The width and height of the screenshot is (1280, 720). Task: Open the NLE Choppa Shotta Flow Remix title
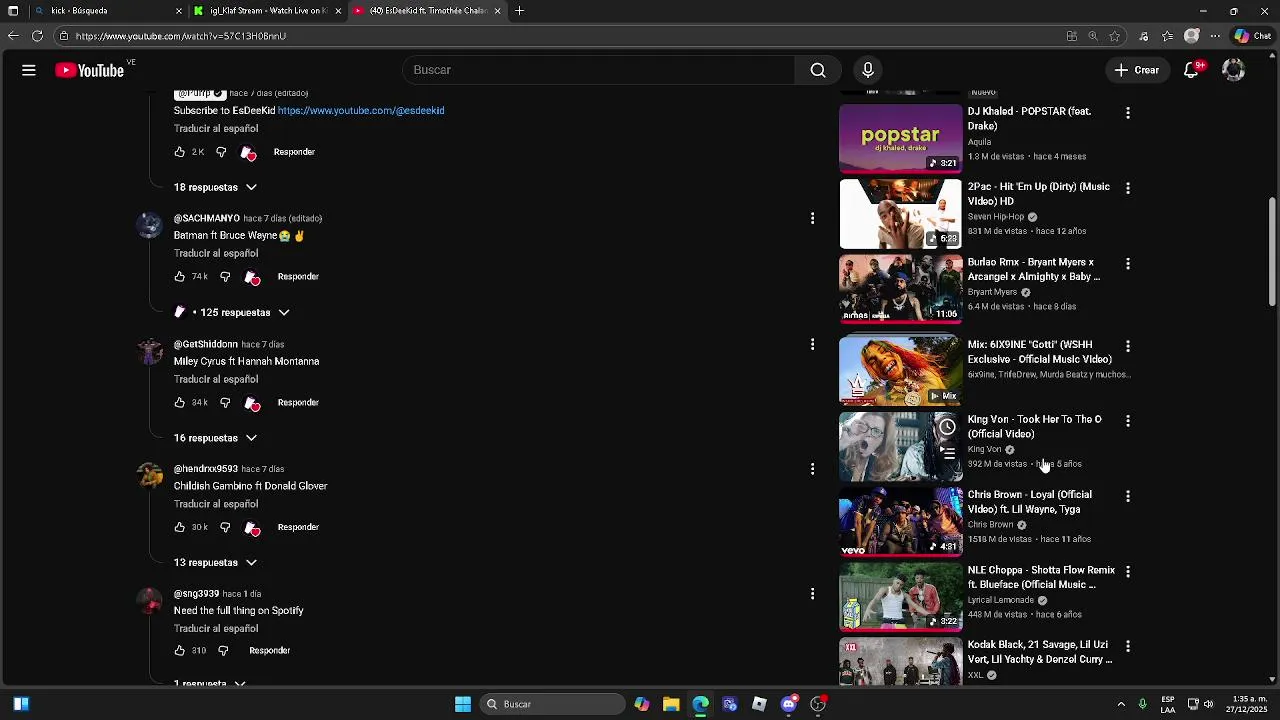pos(1041,577)
